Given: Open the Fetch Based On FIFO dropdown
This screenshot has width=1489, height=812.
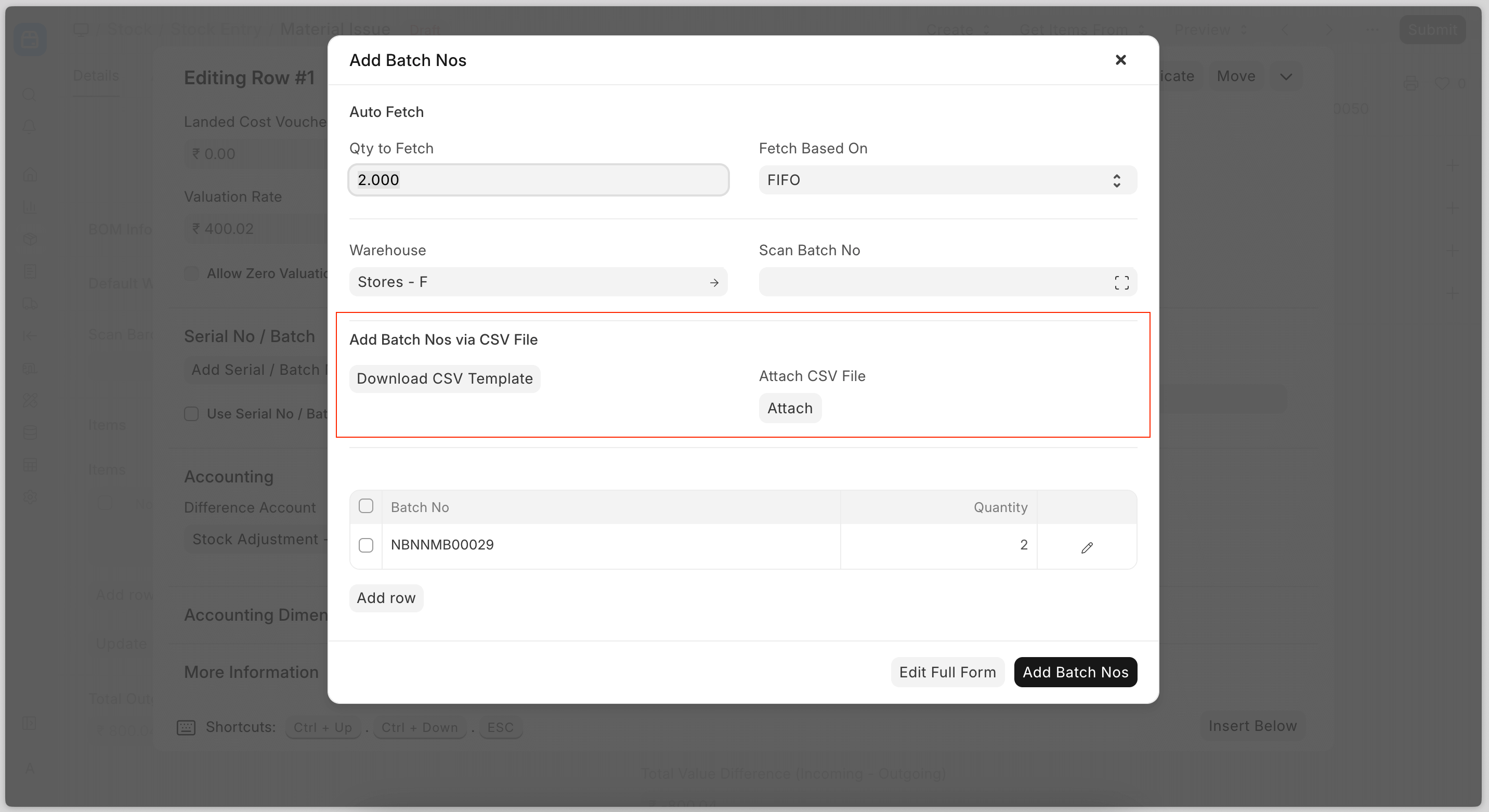Looking at the screenshot, I should (947, 180).
